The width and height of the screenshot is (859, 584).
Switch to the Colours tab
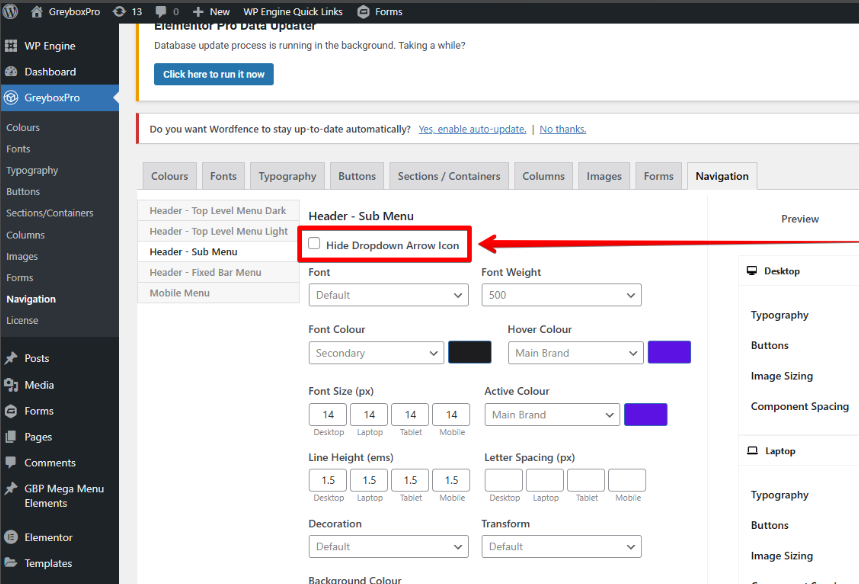click(x=169, y=176)
